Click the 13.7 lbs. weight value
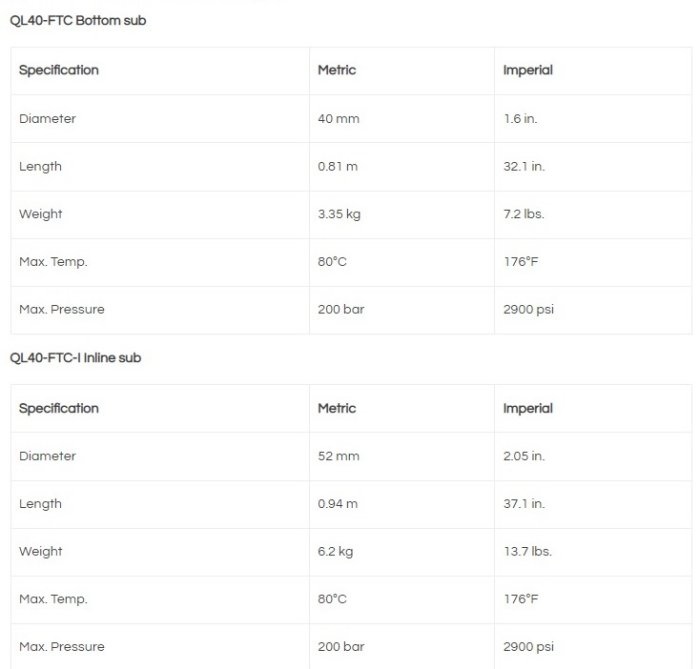700x669 pixels. 527,552
